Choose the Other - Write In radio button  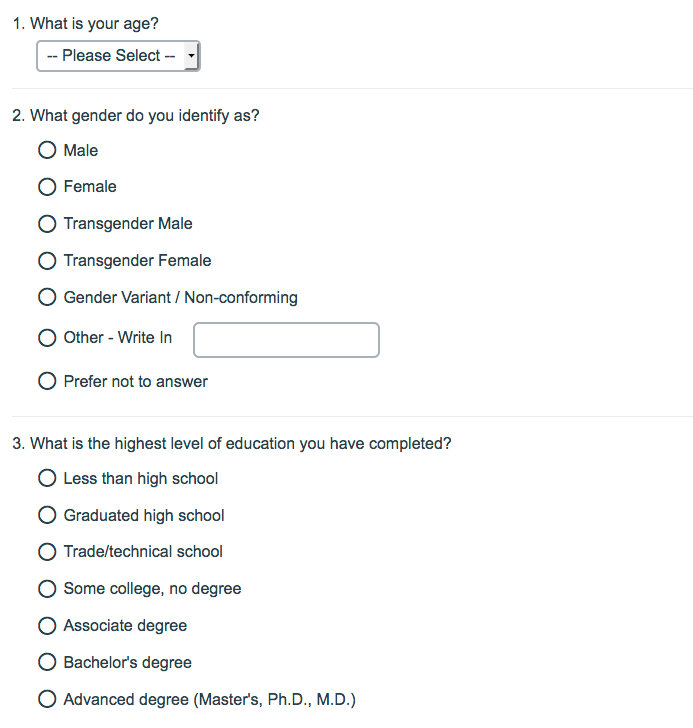pyautogui.click(x=47, y=338)
